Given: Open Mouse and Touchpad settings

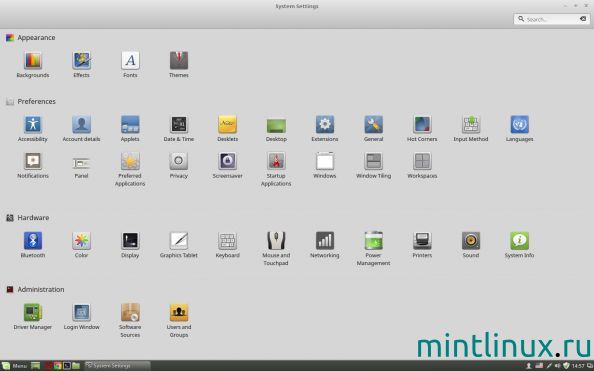Looking at the screenshot, I should pyautogui.click(x=276, y=249).
